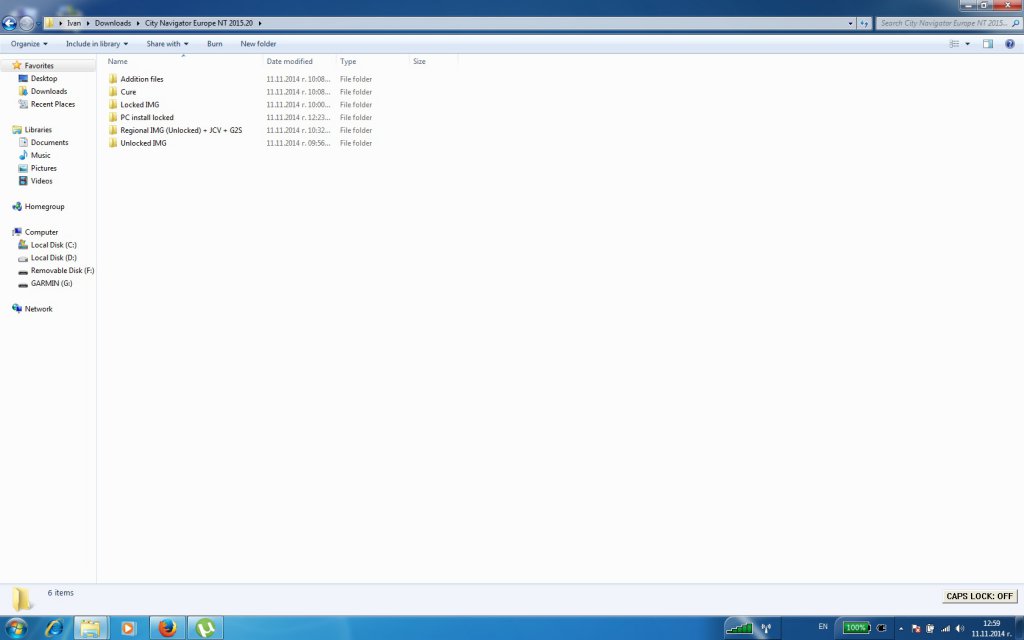Select the Regional IMG (Unlocked) + JCV + G2S folder
The image size is (1024, 640).
click(x=181, y=130)
